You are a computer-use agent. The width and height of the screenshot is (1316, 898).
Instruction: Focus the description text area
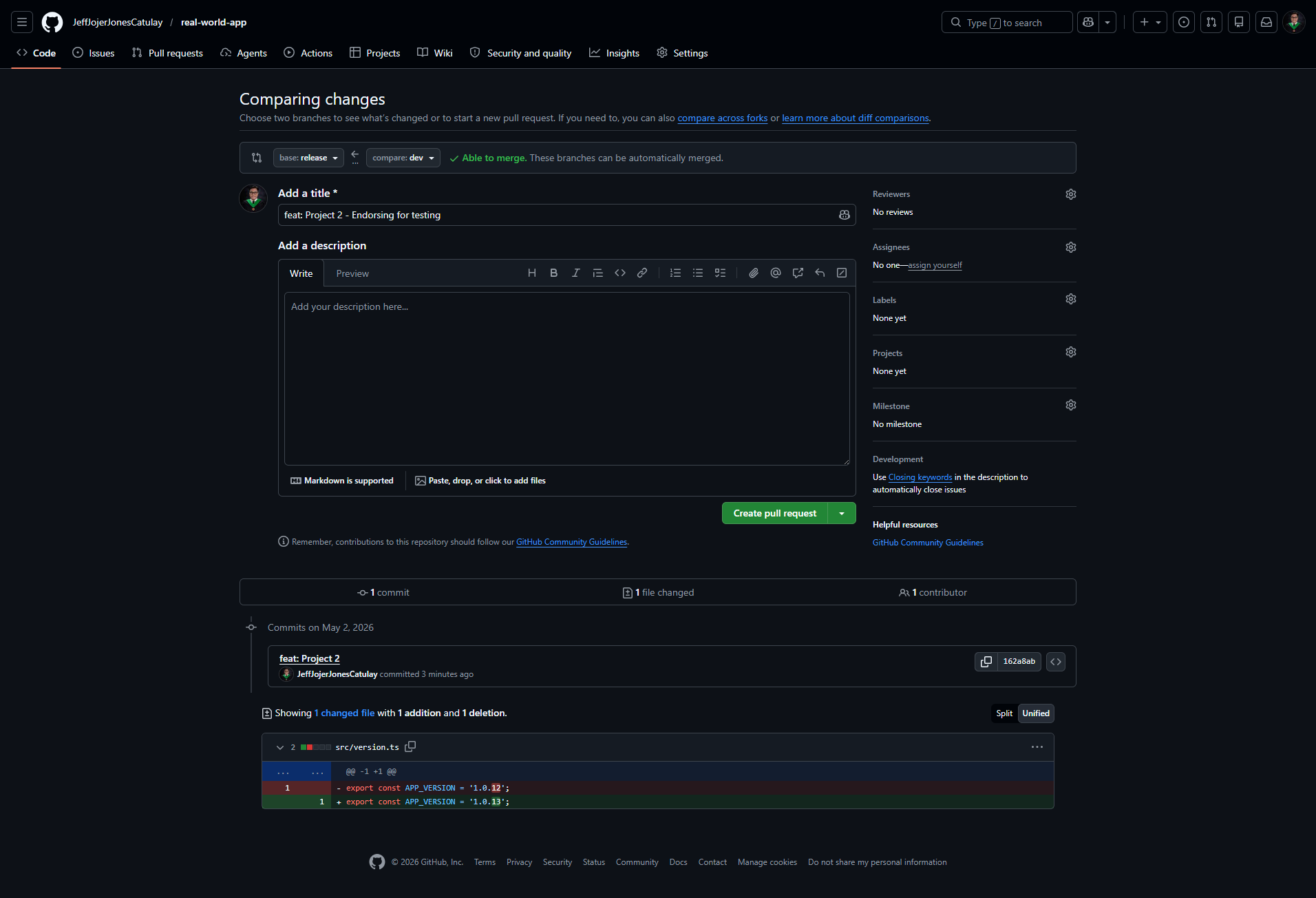(x=566, y=379)
